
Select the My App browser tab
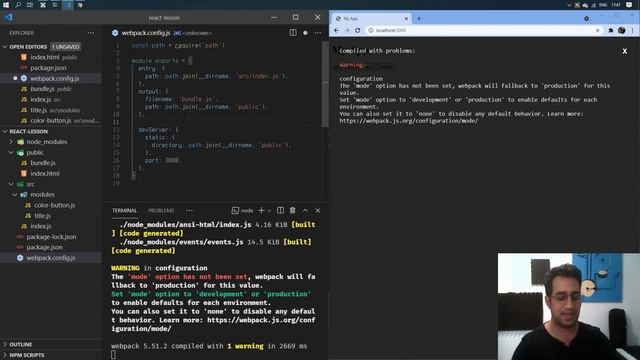[x=371, y=18]
